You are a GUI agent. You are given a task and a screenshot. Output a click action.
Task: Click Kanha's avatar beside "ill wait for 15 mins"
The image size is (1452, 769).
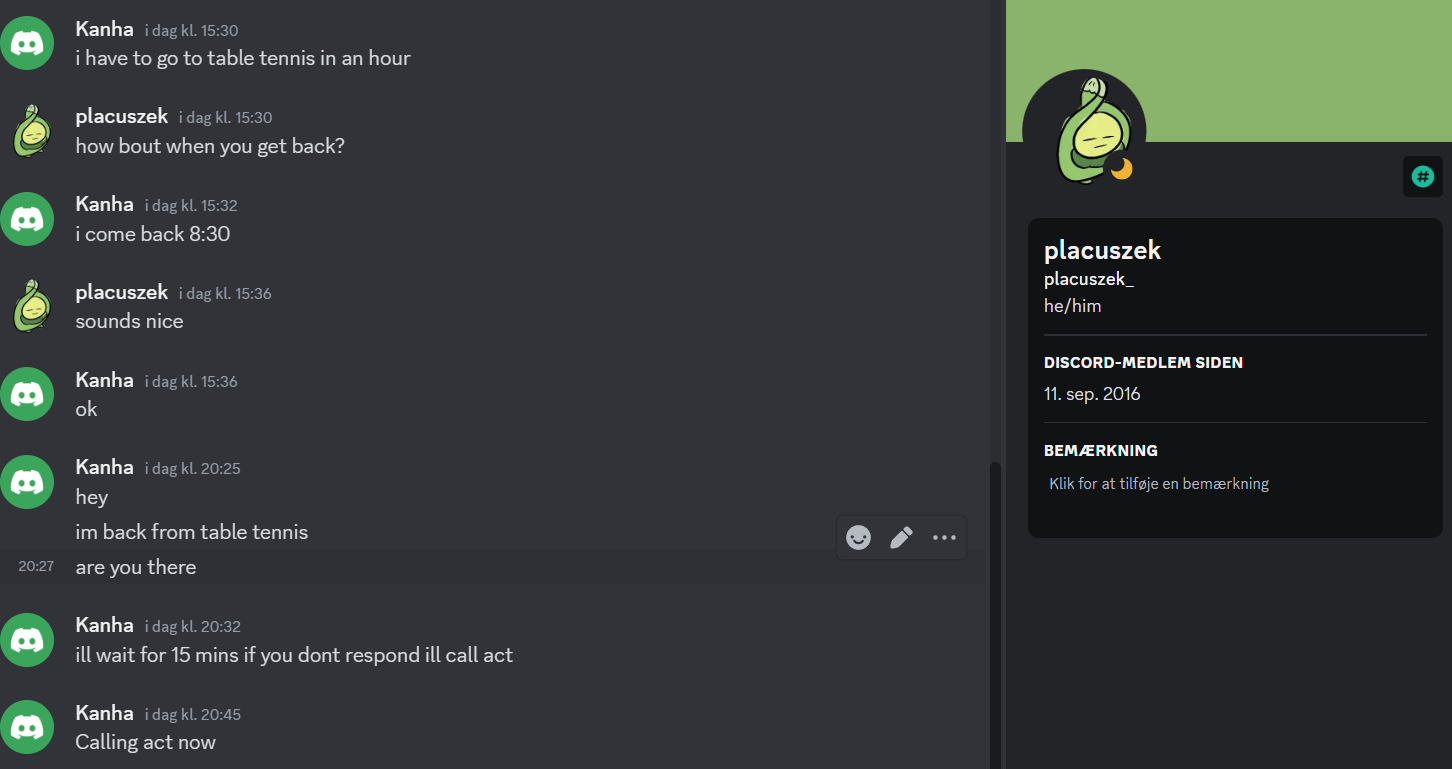pyautogui.click(x=26, y=640)
